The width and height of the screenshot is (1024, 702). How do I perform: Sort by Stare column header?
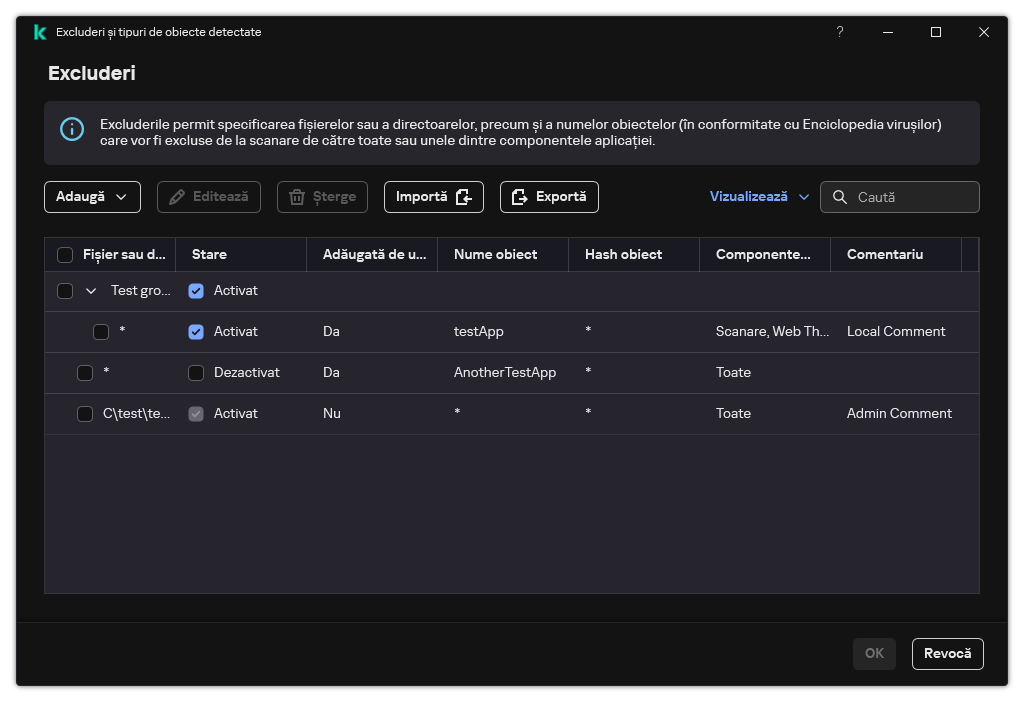tap(209, 255)
